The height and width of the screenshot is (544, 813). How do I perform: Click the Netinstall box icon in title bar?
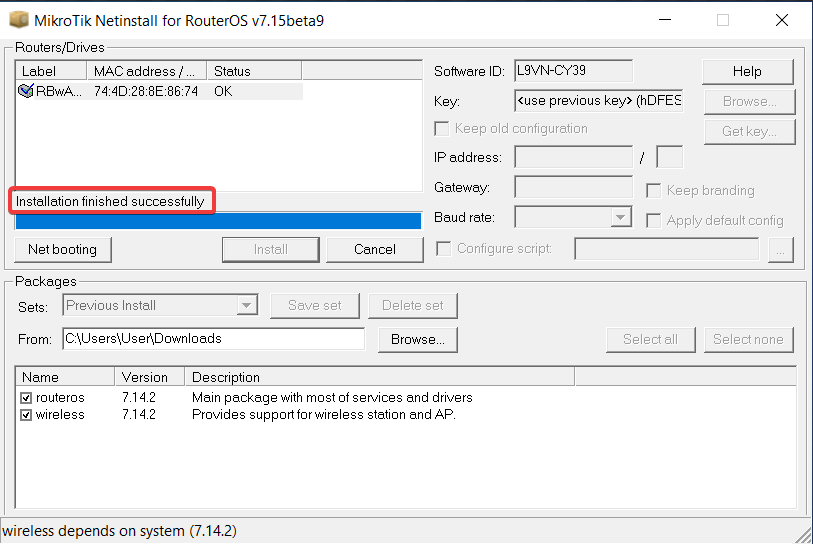(19, 20)
